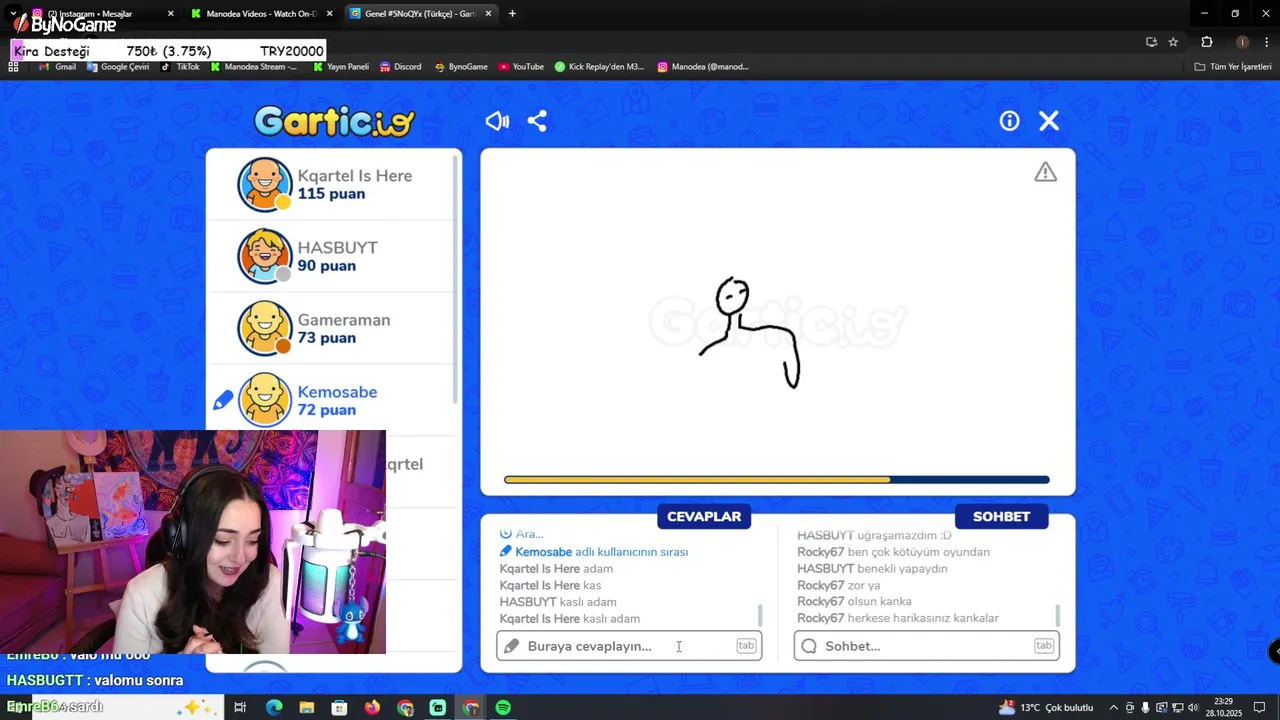Open the YouTube bookmark
The height and width of the screenshot is (720, 1280).
click(x=521, y=67)
